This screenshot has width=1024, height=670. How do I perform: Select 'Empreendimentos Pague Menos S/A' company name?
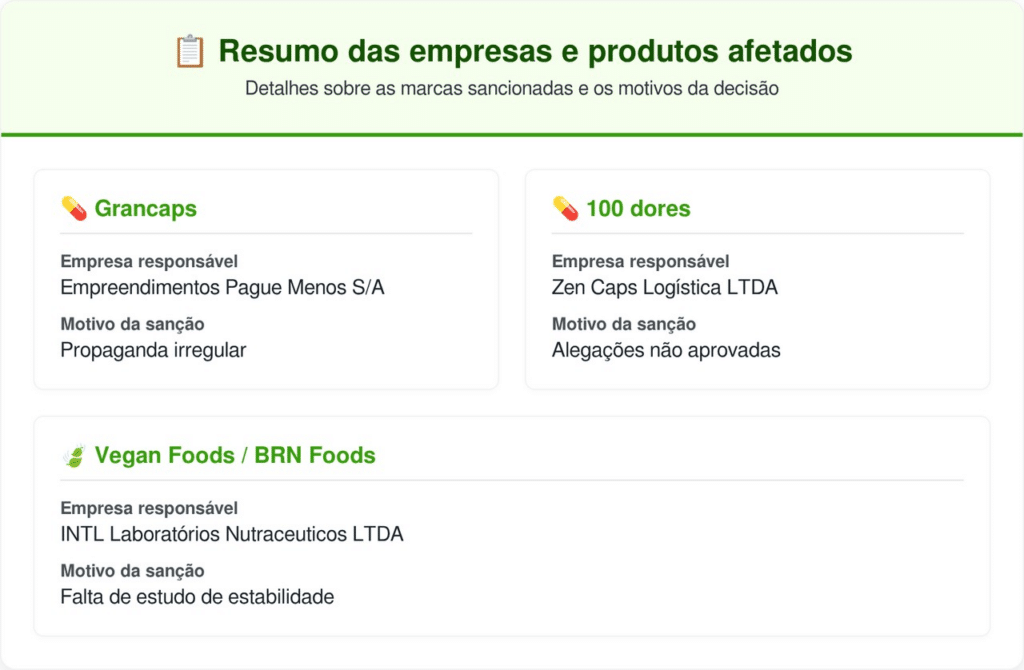point(222,288)
